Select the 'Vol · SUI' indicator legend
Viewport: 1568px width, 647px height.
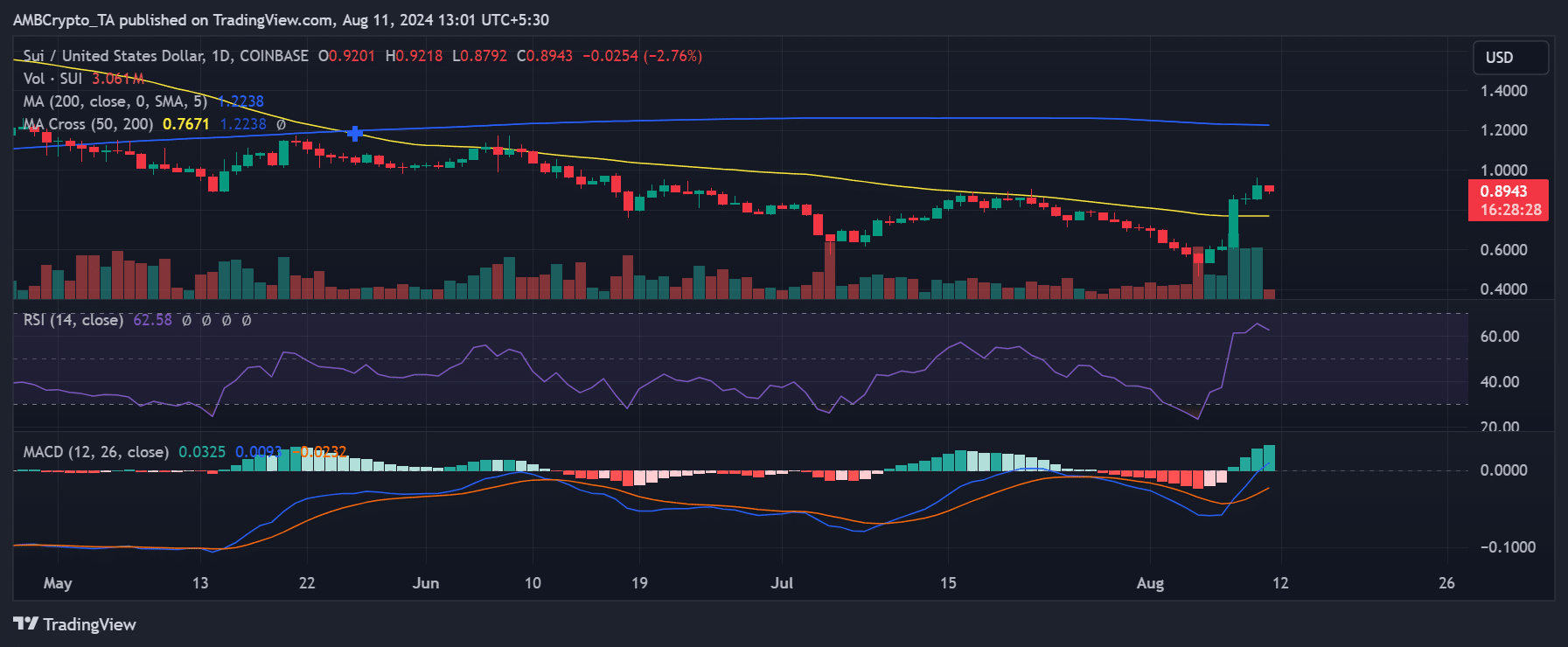[x=52, y=79]
